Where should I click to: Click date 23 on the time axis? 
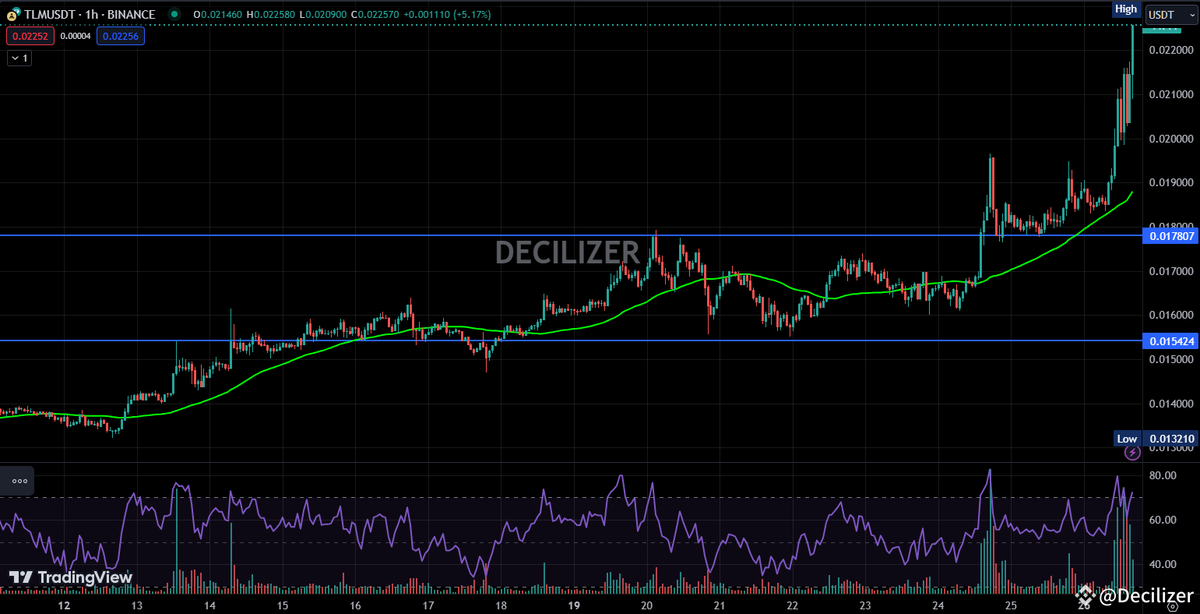point(865,605)
